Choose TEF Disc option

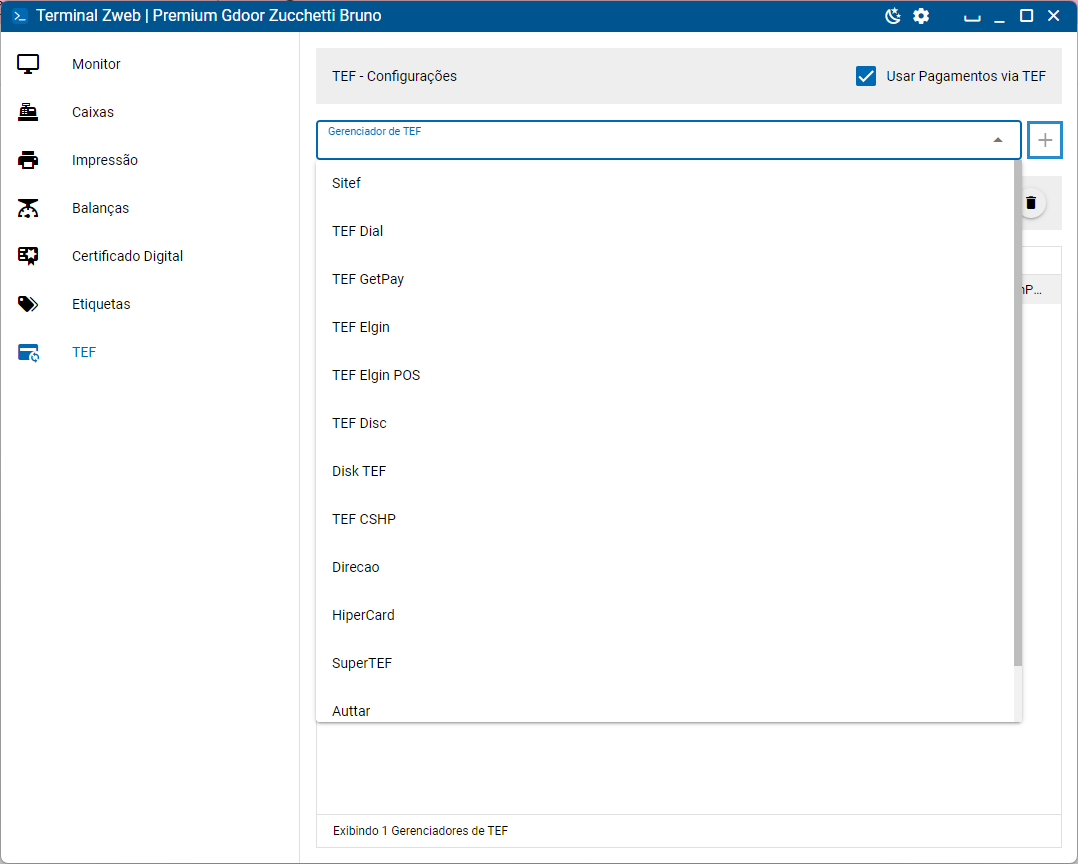[665, 423]
